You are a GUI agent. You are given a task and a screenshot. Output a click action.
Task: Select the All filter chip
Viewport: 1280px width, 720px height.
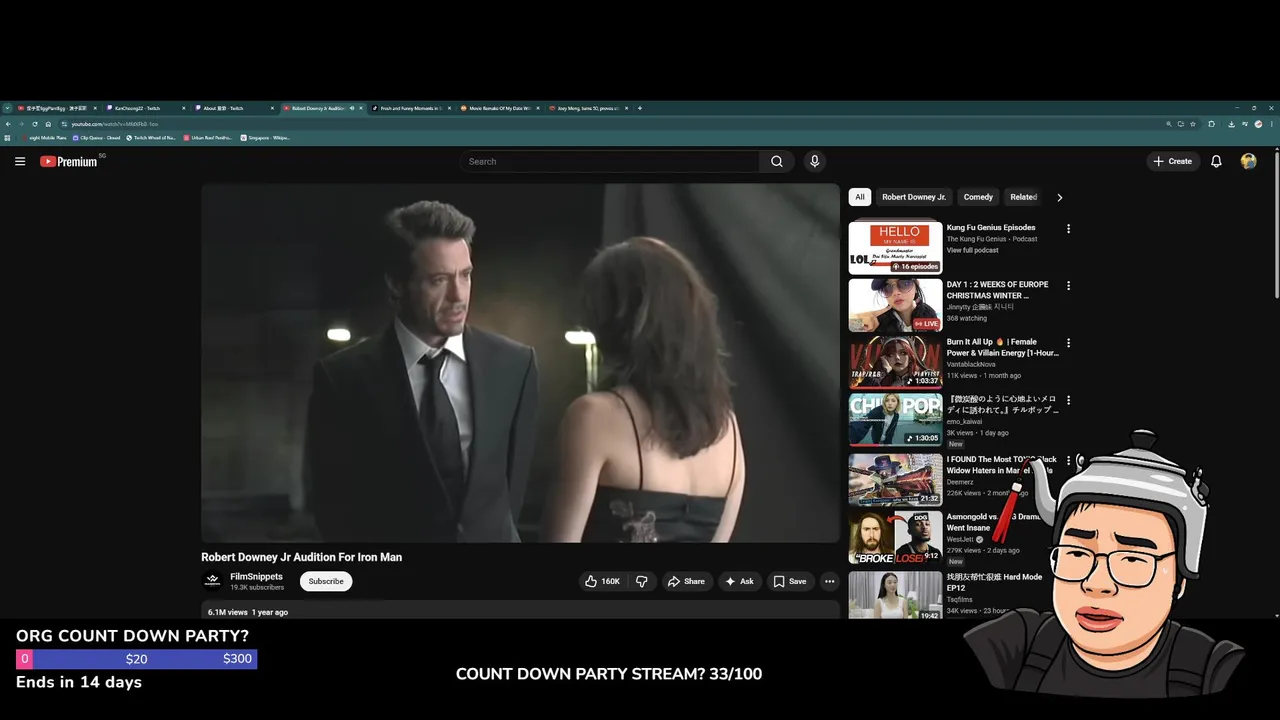860,197
